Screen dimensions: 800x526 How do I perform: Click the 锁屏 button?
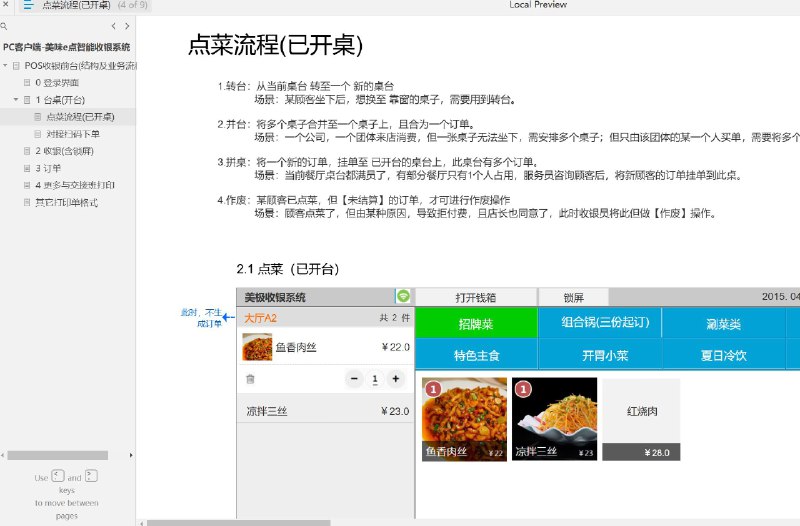point(573,297)
